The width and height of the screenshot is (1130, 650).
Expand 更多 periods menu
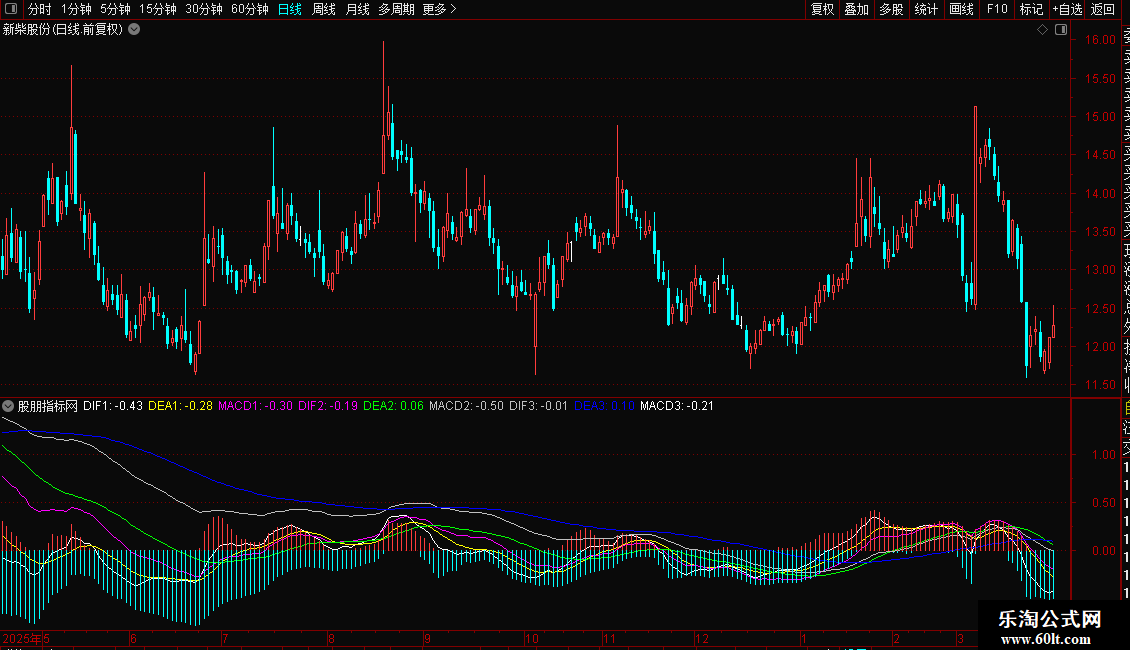439,9
